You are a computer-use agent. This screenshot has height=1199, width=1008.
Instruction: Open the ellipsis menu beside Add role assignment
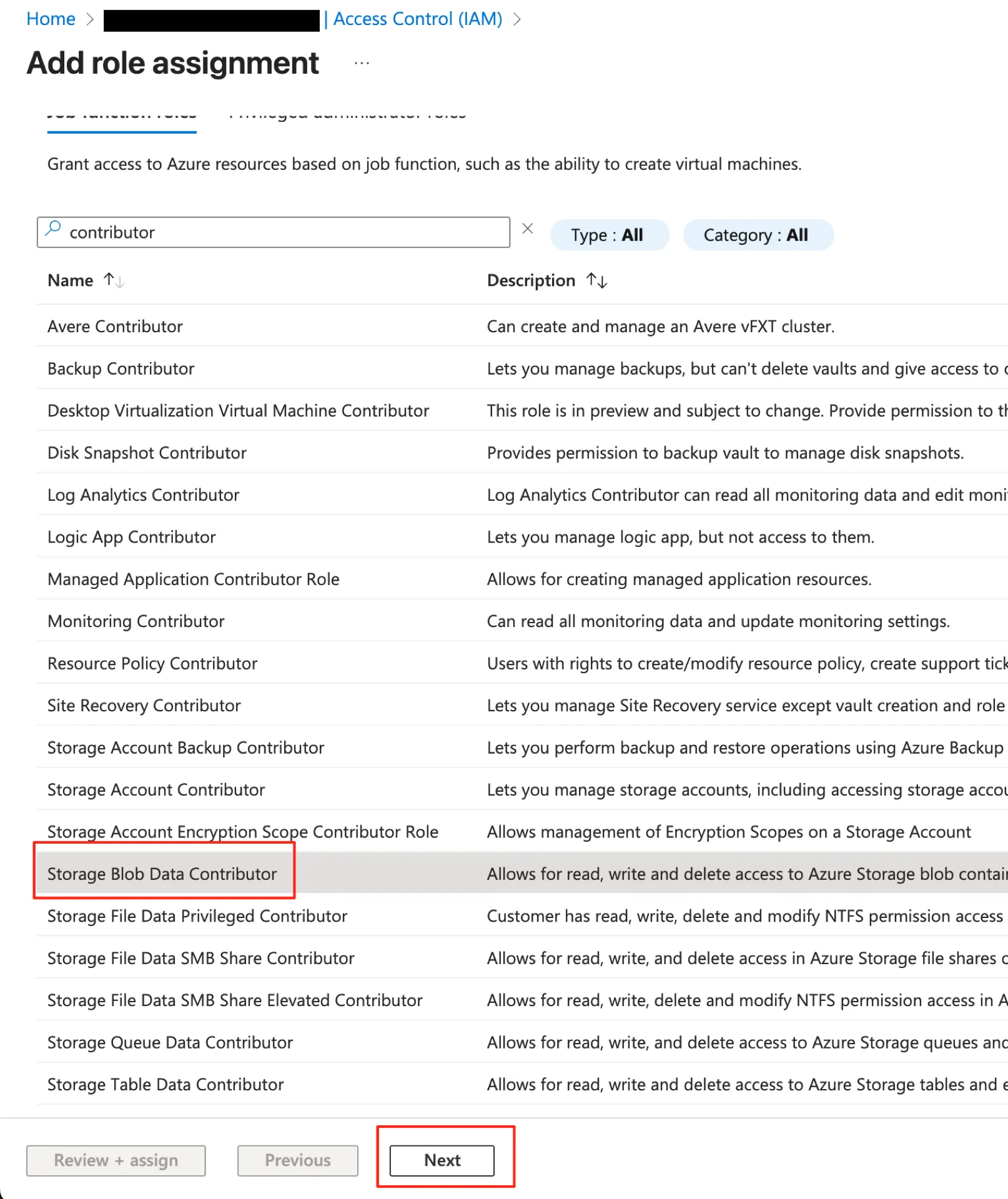tap(362, 63)
